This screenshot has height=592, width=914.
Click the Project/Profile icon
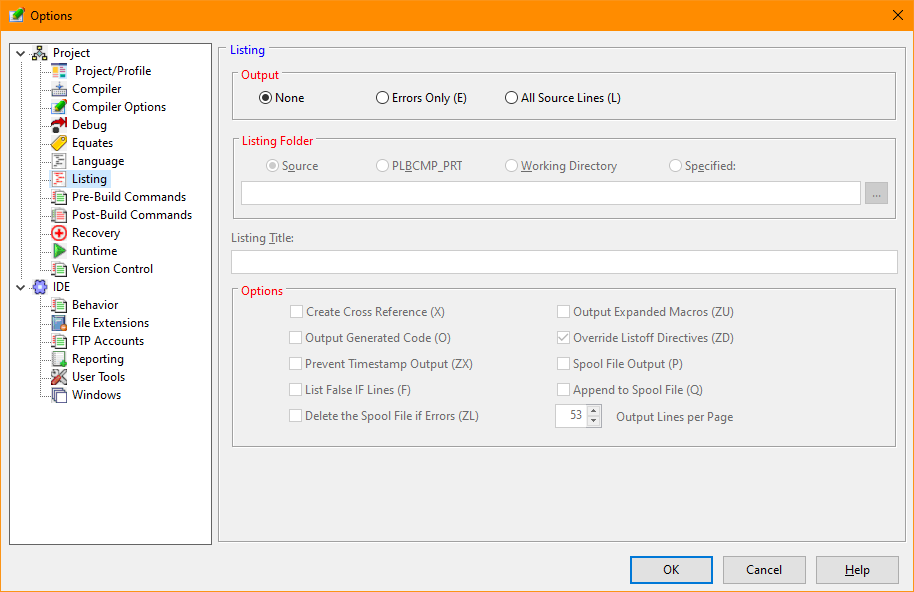pyautogui.click(x=59, y=71)
